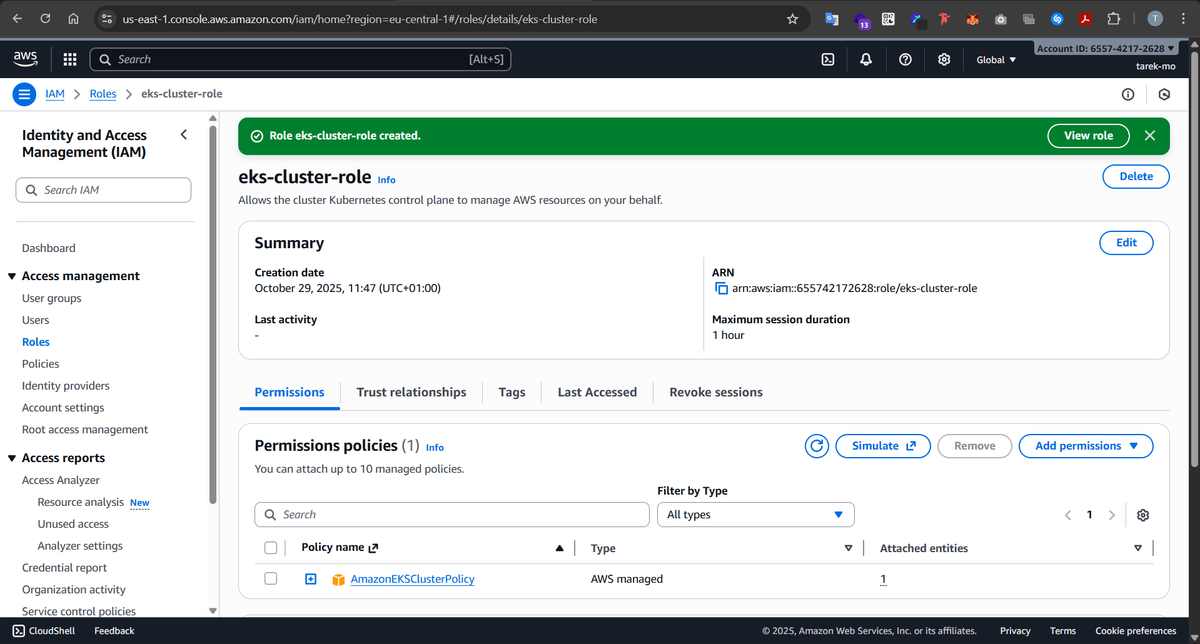Open the AWS help question mark menu
This screenshot has width=1200, height=644.
[905, 60]
